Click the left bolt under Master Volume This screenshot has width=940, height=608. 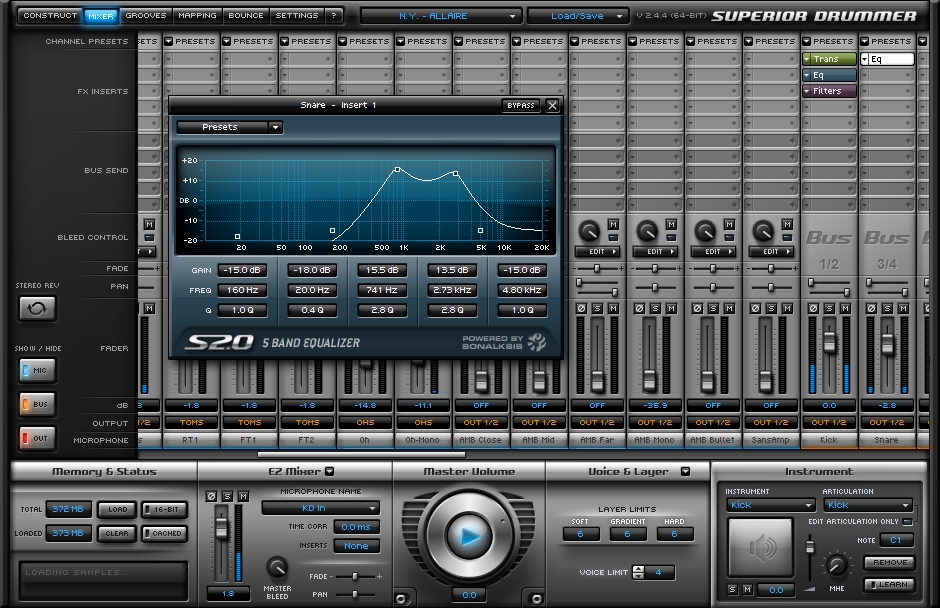401,598
